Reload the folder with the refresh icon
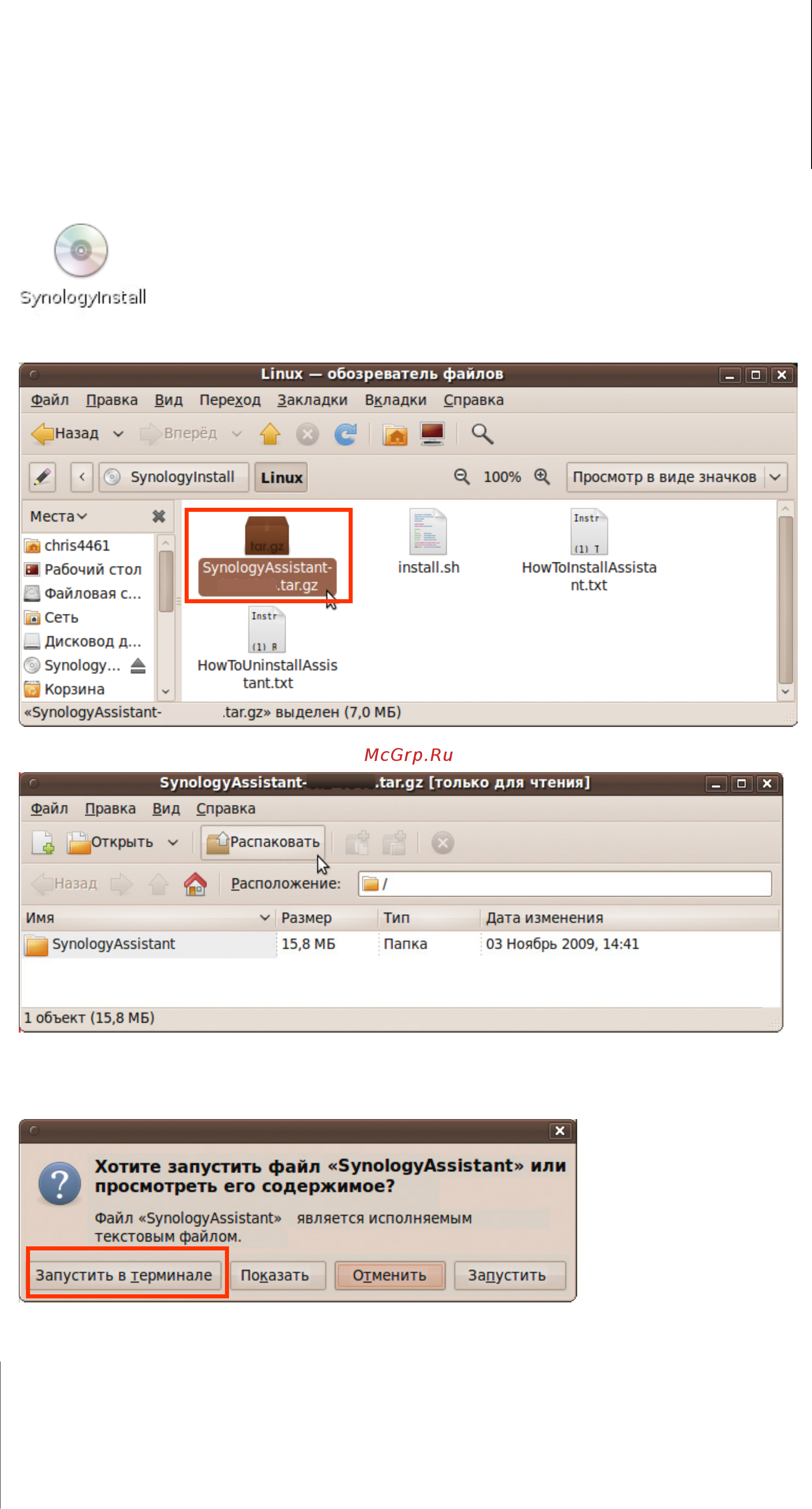 click(345, 434)
